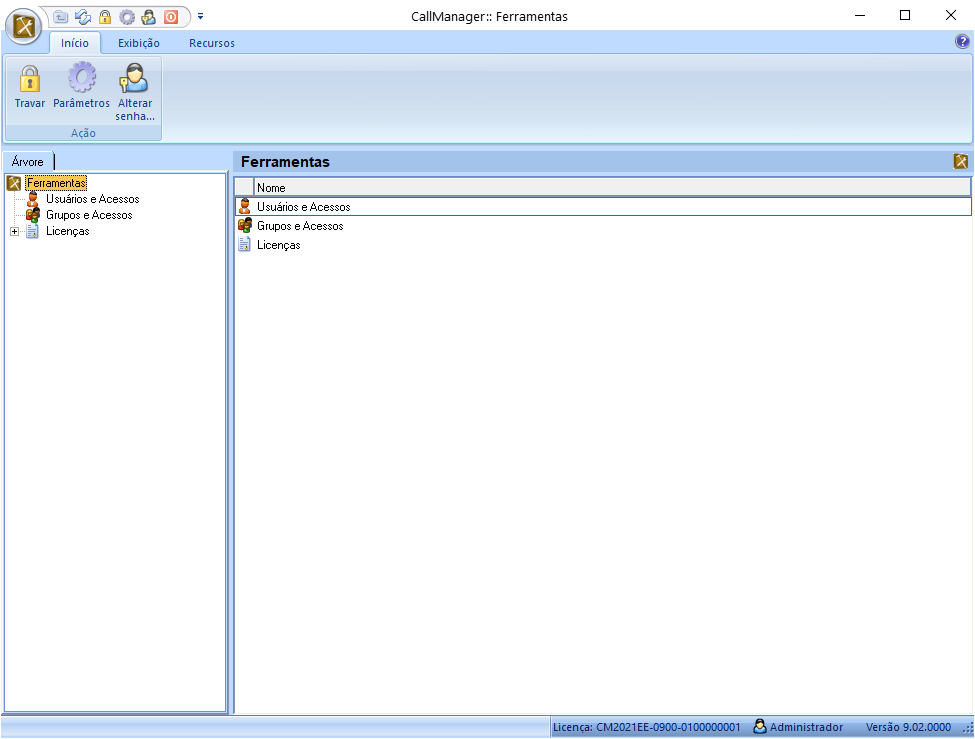Click the group icon in Grupos e Acessos list row
The image size is (975, 739).
point(245,226)
